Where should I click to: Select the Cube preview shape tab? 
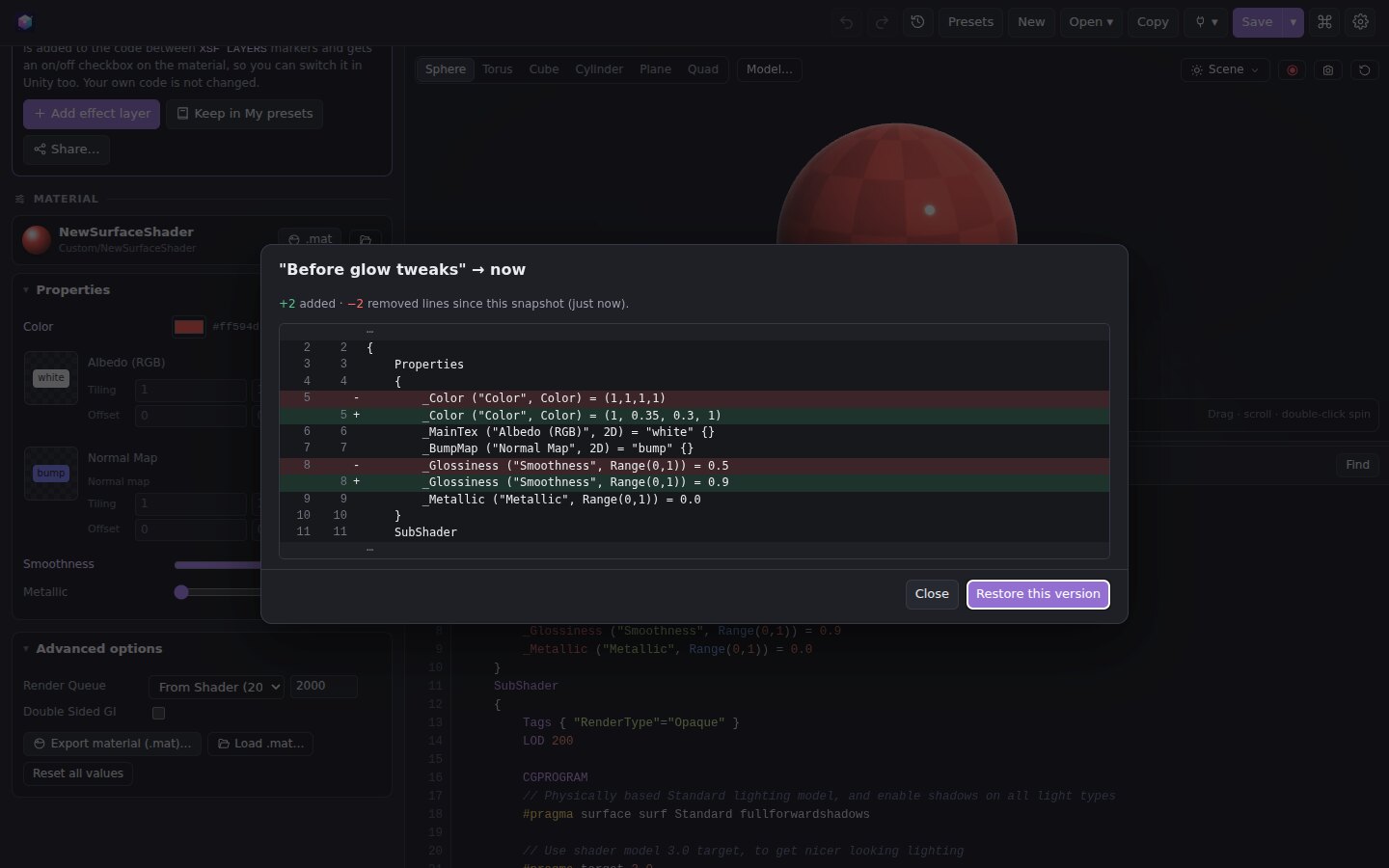pos(544,69)
